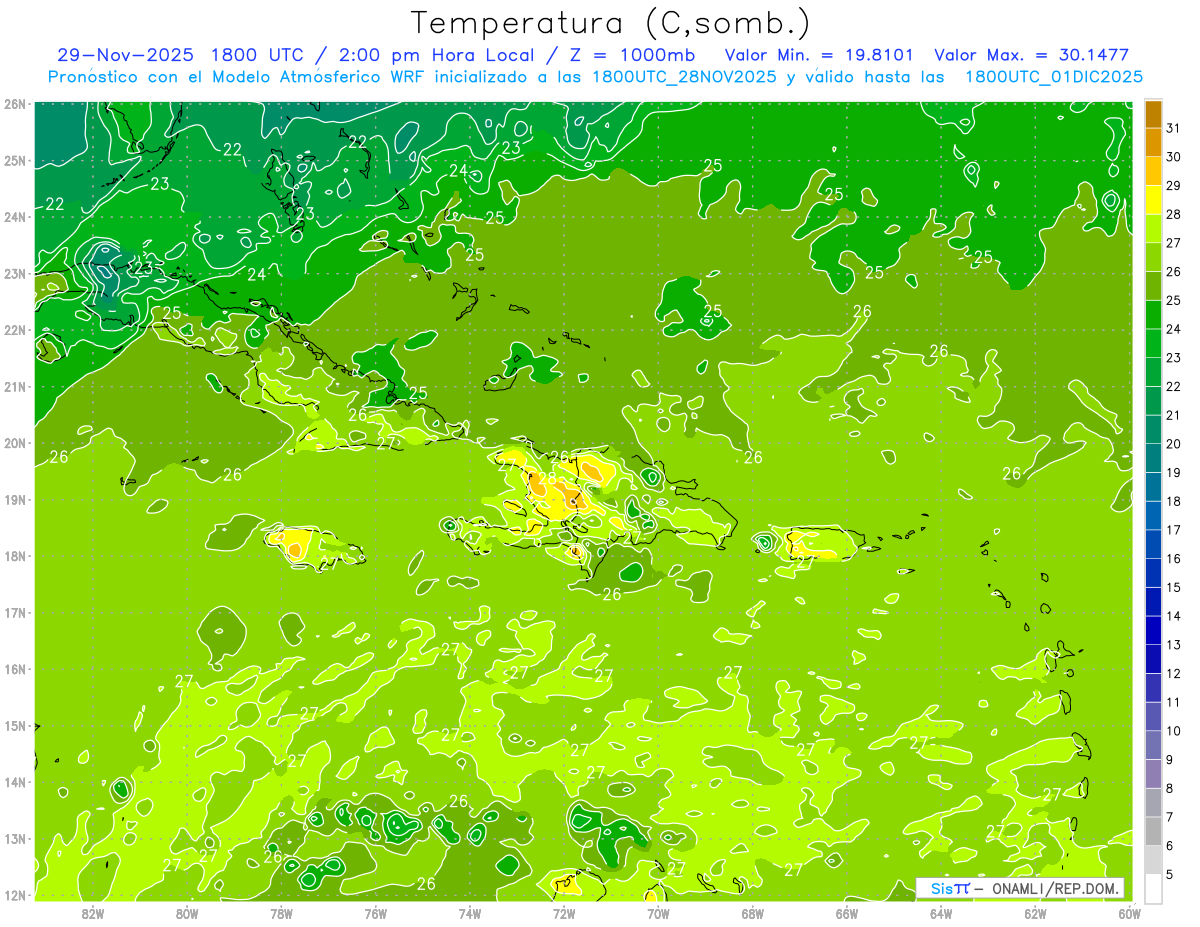Click the white swatch just above legend value 5

click(x=1153, y=888)
